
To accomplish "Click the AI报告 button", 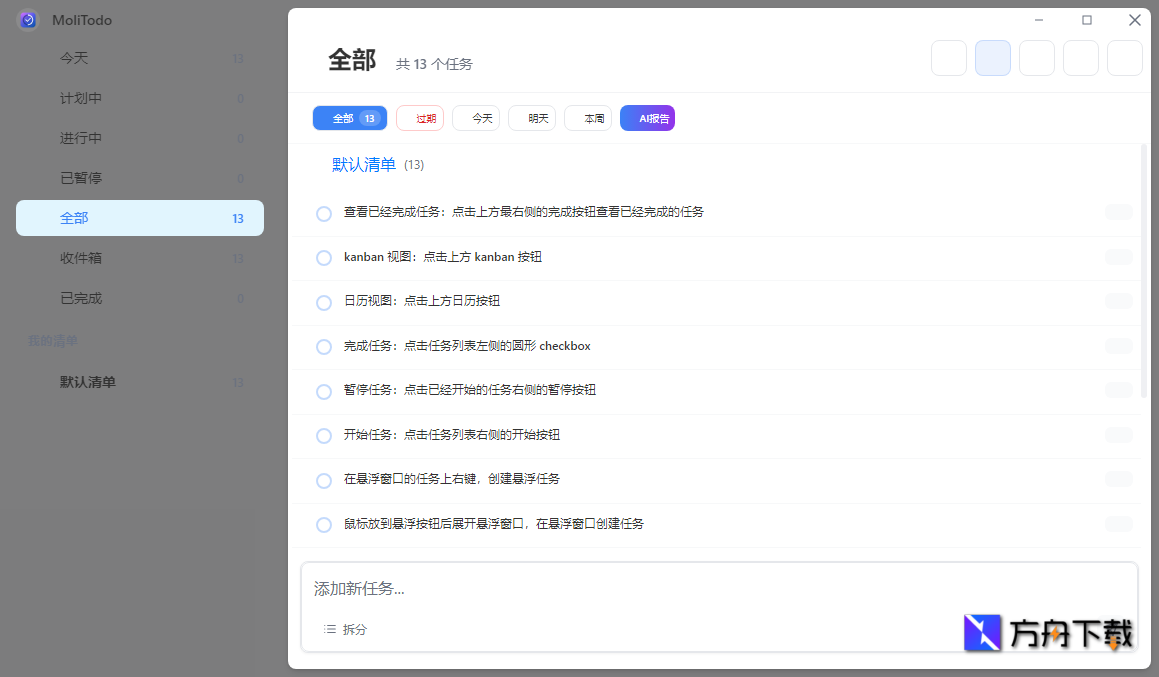I will (x=647, y=118).
